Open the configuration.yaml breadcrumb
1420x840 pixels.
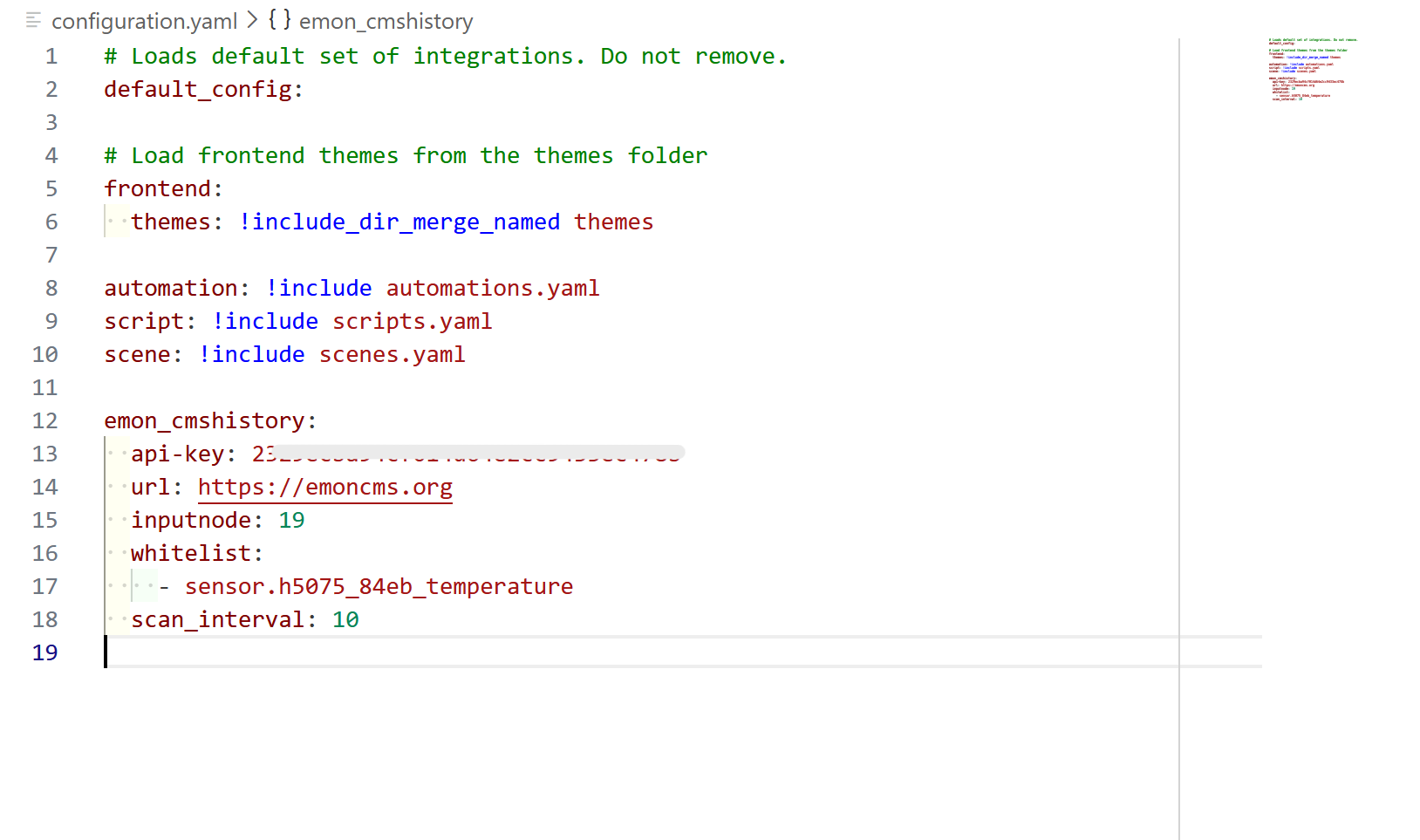pyautogui.click(x=144, y=21)
